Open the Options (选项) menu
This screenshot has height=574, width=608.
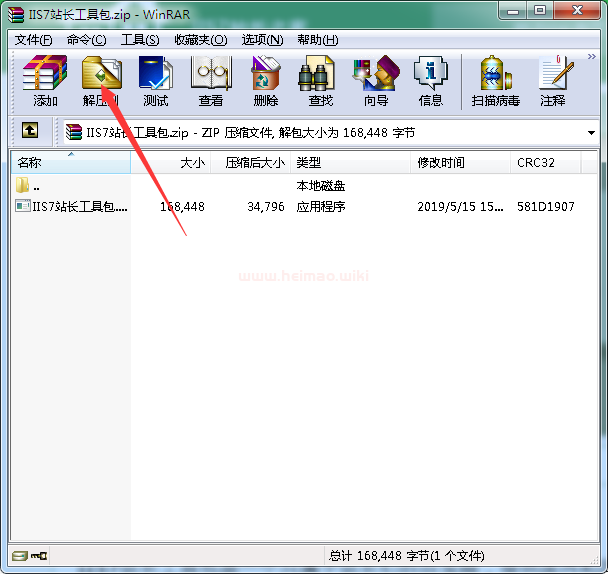(x=262, y=40)
